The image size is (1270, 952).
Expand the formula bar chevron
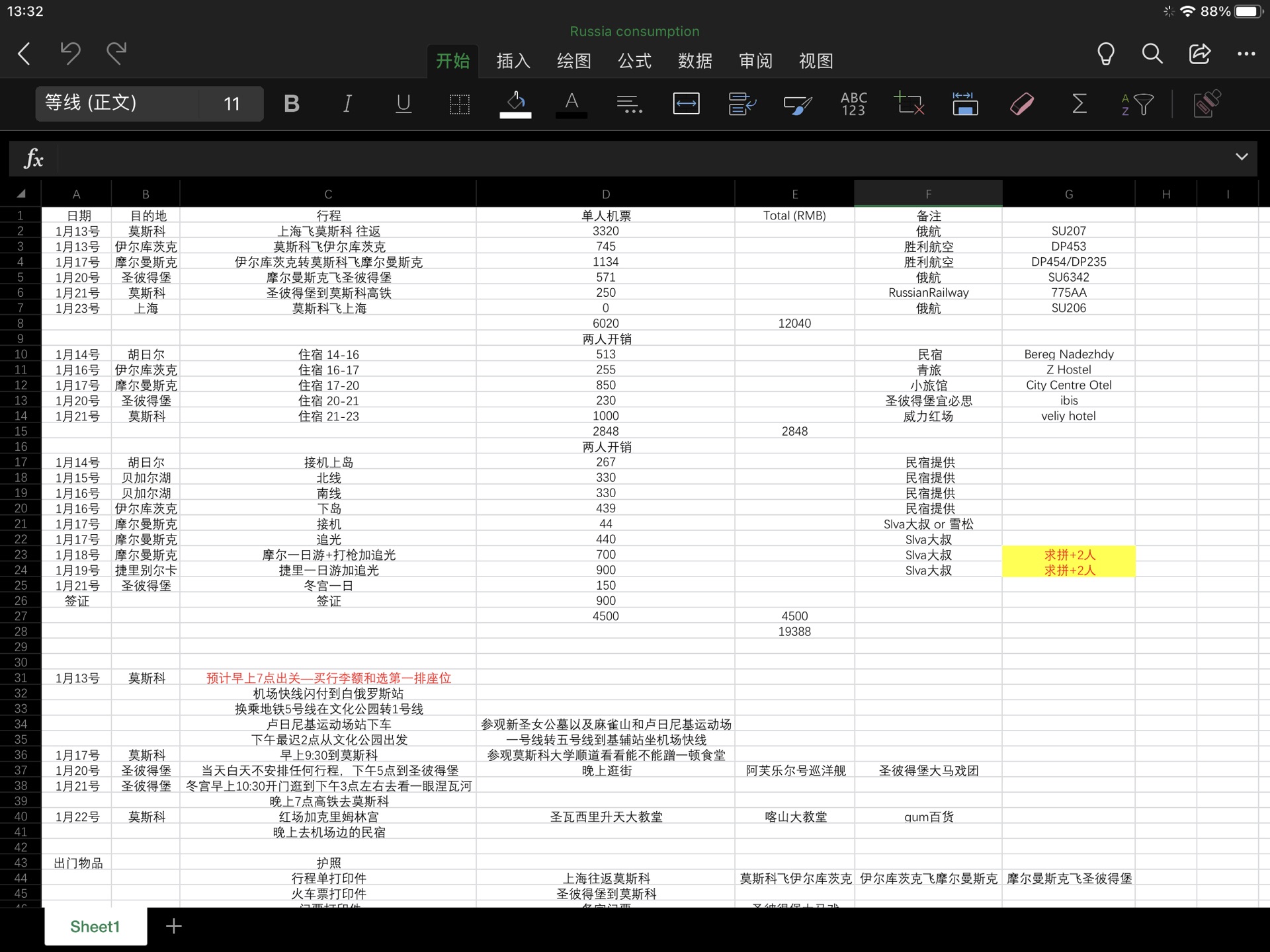(x=1242, y=157)
